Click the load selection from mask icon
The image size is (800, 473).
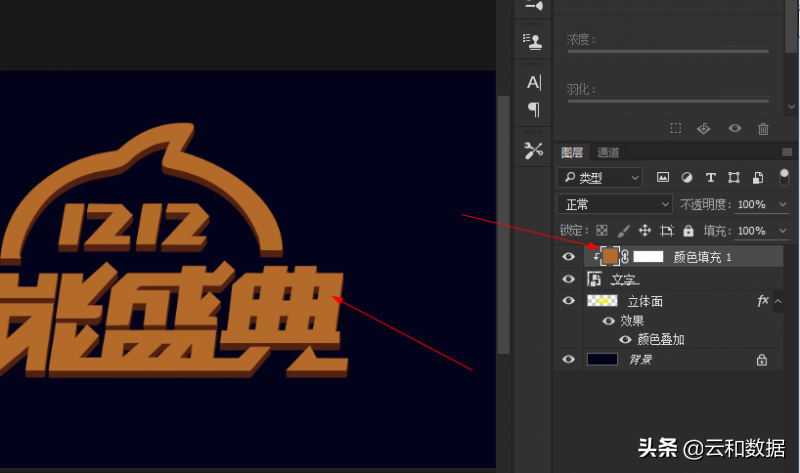676,129
